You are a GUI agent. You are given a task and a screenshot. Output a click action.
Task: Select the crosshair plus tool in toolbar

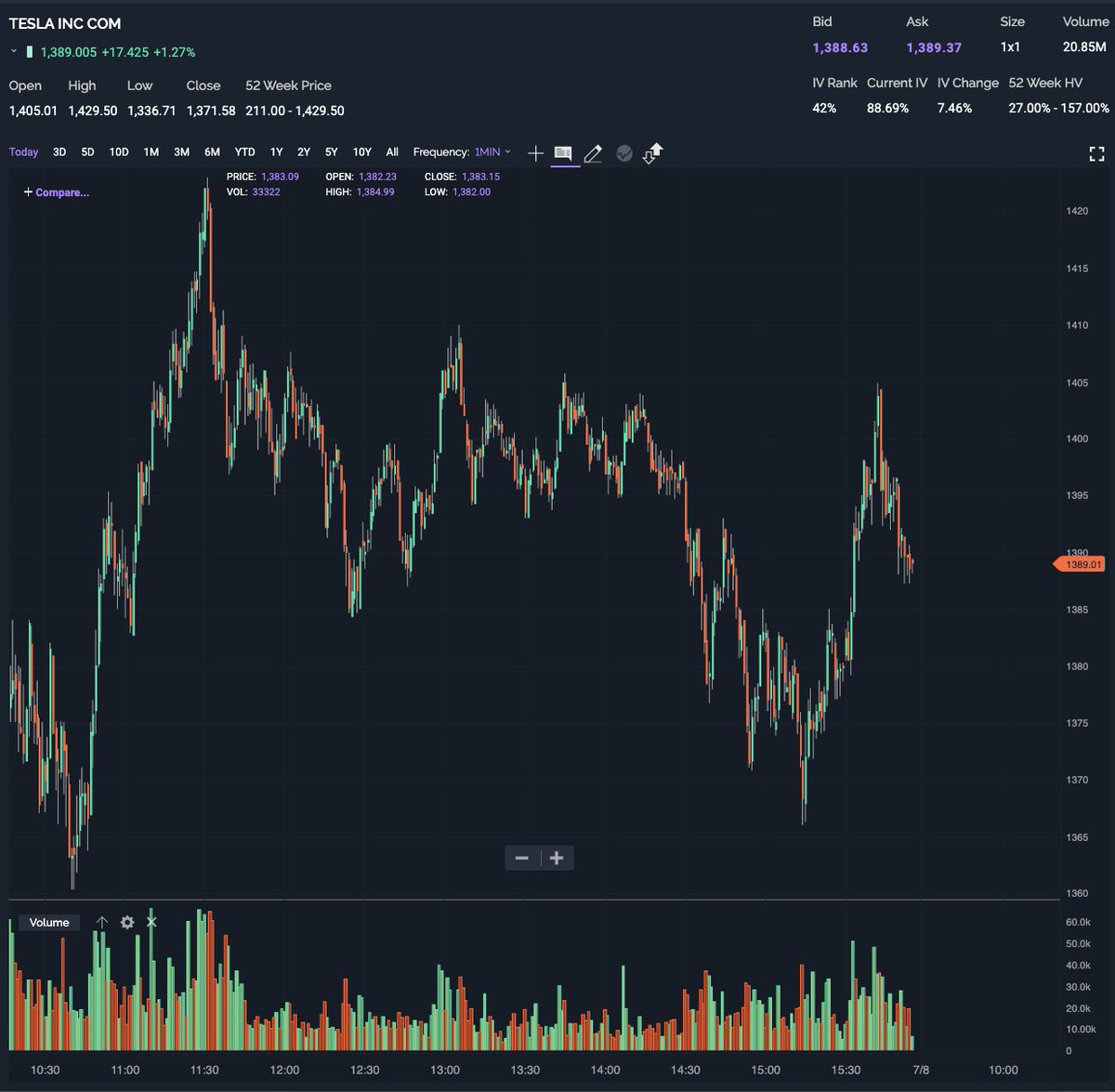pyautogui.click(x=535, y=152)
